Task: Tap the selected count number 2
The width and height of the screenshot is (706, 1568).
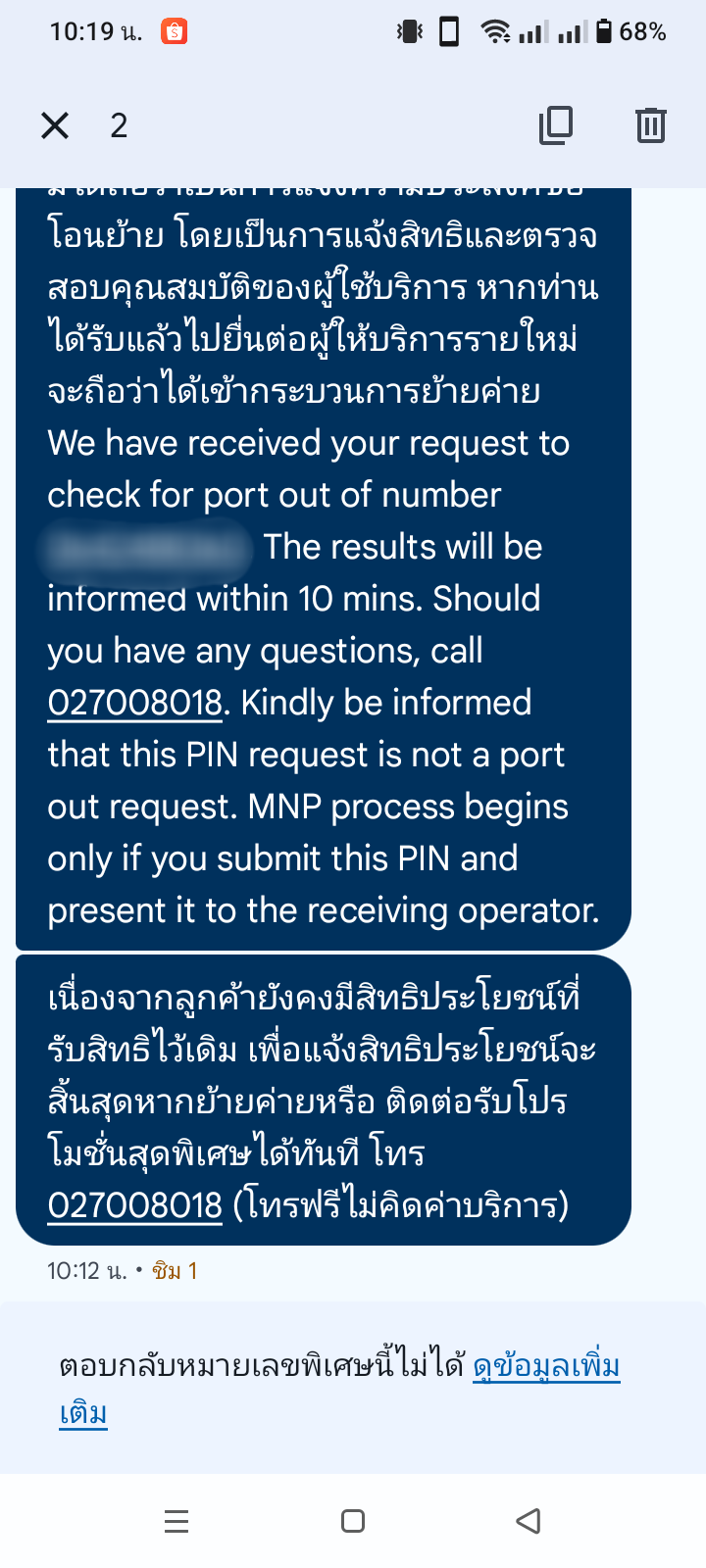Action: [x=119, y=125]
